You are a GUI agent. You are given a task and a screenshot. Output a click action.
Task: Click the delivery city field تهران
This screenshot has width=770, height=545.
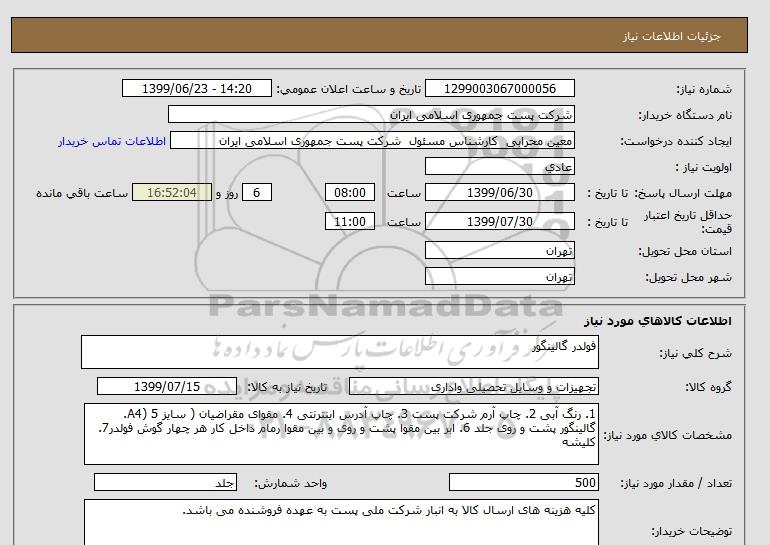[x=499, y=276]
